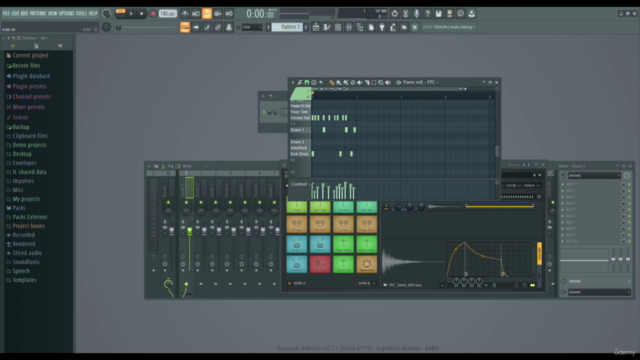Click the export render download icon
Image resolution: width=640 pixels, height=360 pixels.
[x=471, y=13]
